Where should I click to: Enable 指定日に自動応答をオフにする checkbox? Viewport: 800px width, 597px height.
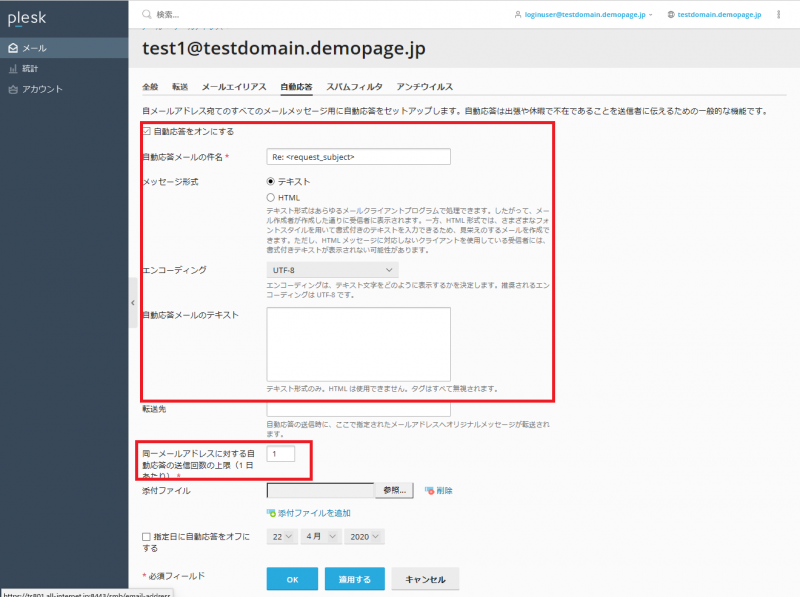click(x=147, y=537)
